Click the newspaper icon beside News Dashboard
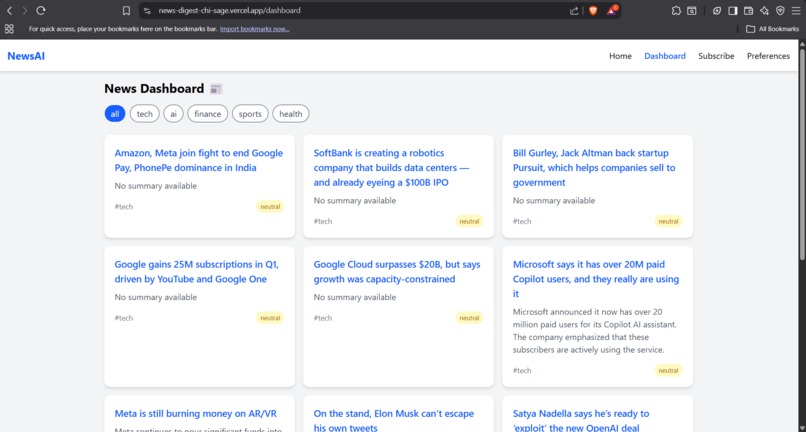 pos(216,89)
